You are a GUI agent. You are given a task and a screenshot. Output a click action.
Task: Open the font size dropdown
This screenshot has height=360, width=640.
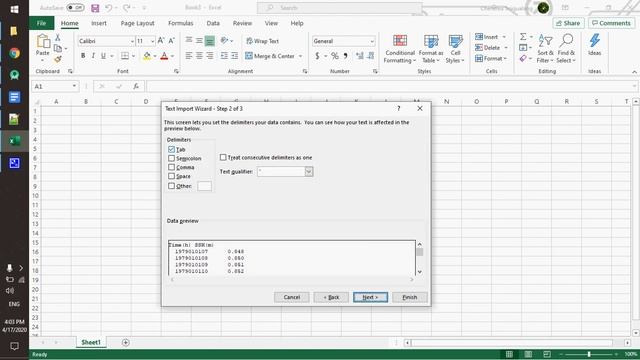click(x=153, y=41)
